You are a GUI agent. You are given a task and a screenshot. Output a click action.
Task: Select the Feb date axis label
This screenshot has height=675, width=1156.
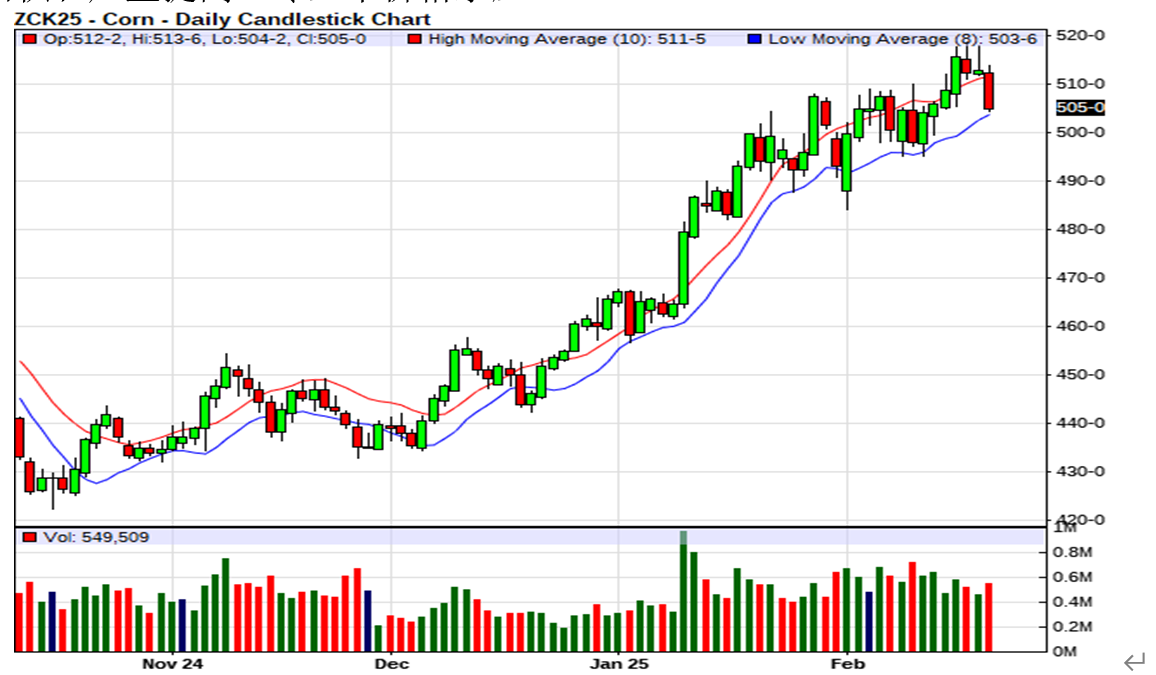[847, 663]
